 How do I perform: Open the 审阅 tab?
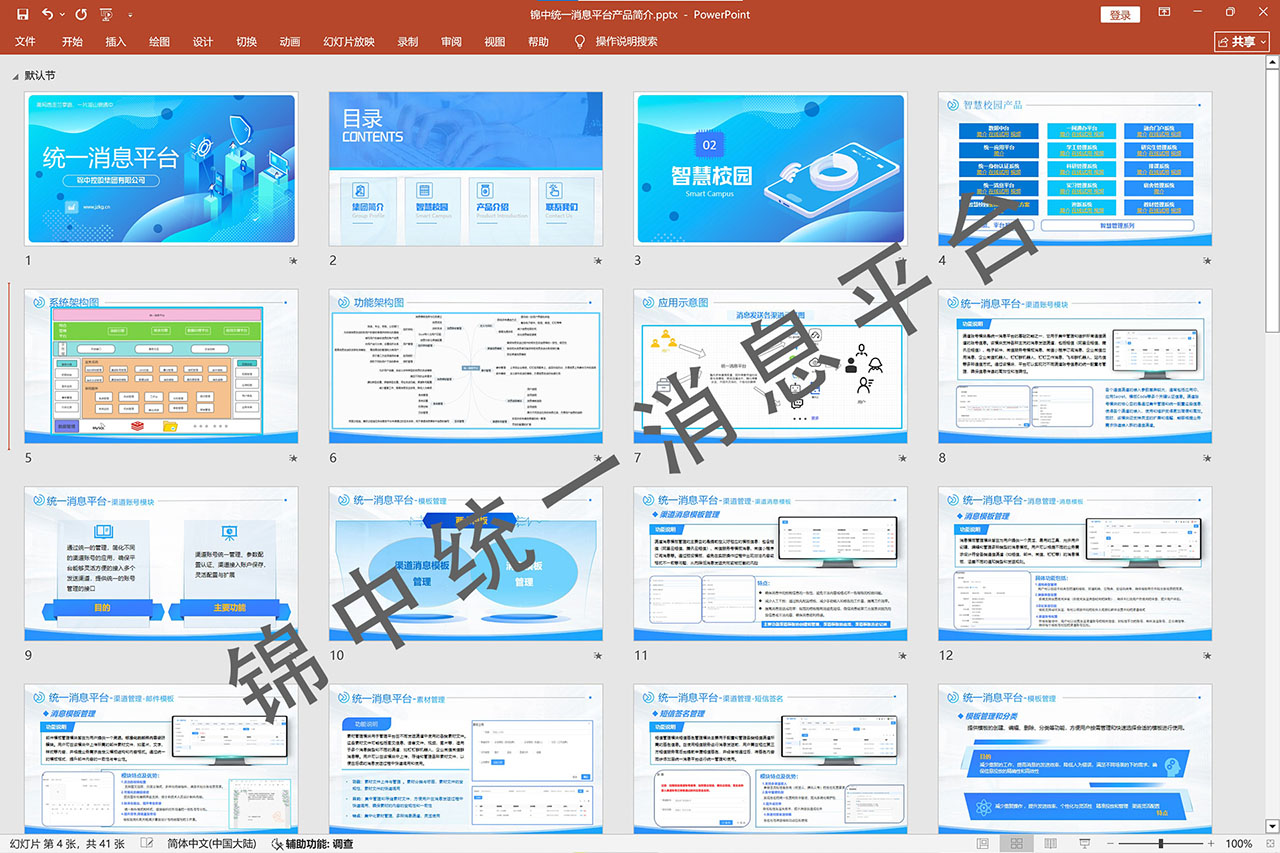(451, 42)
